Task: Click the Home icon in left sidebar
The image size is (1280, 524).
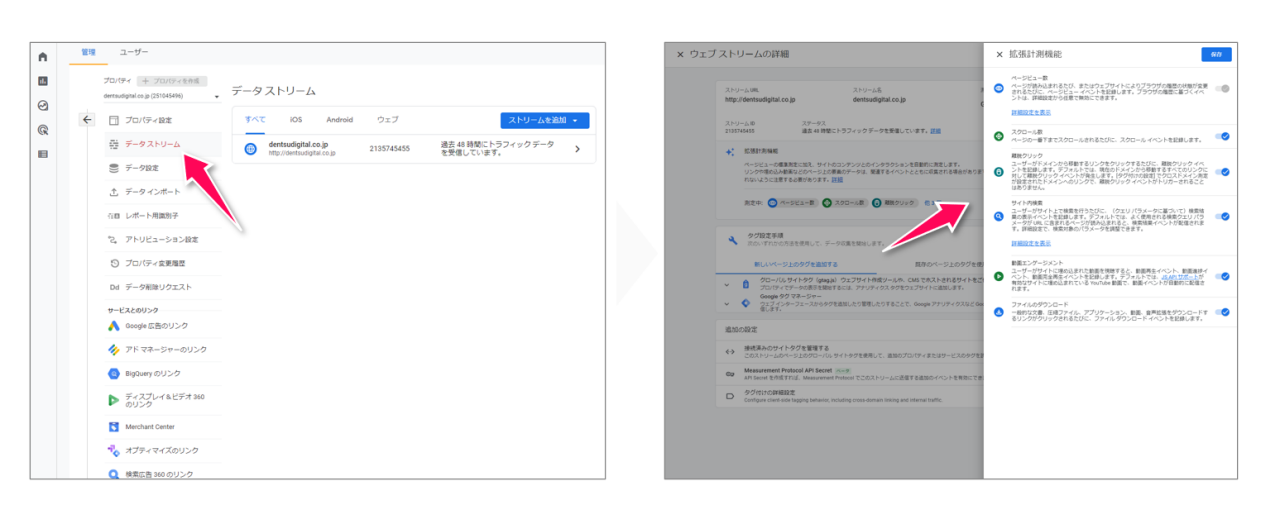Action: (x=42, y=57)
